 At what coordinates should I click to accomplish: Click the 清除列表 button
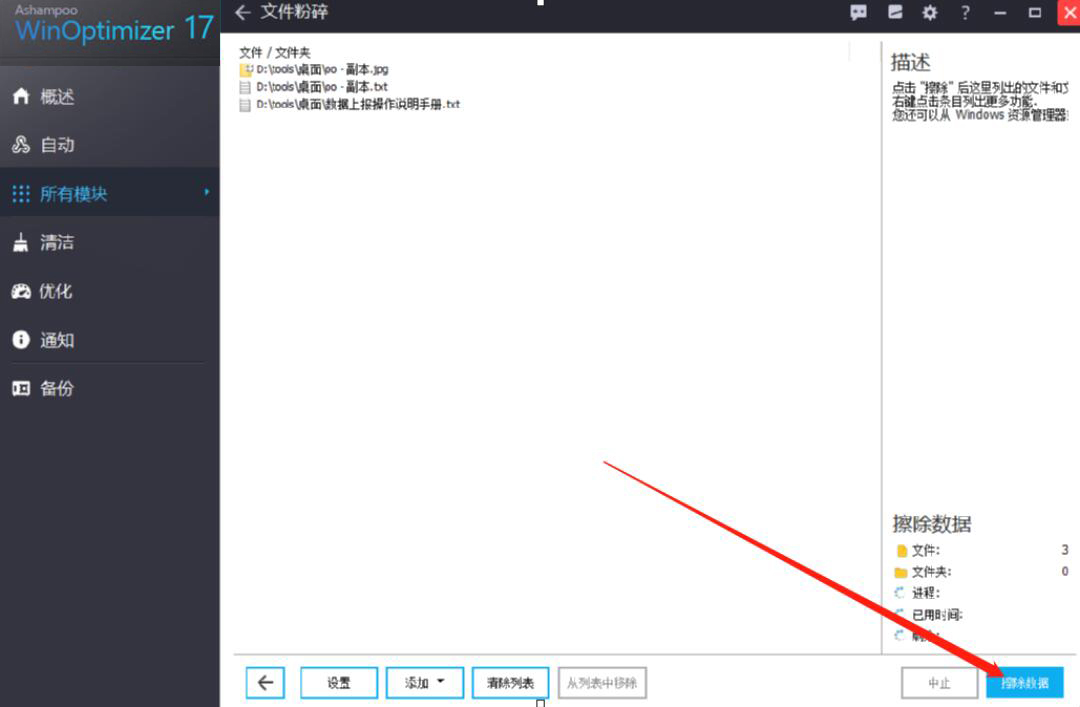point(510,683)
